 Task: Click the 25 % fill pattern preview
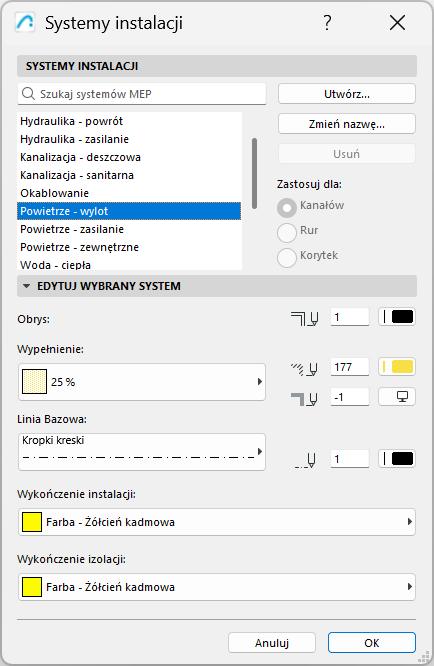(34, 381)
